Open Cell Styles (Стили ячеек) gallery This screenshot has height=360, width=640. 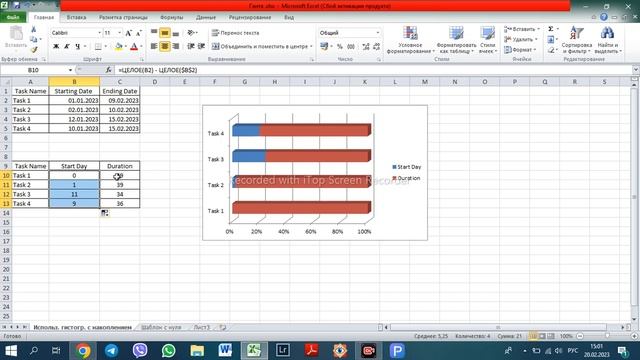tap(487, 40)
